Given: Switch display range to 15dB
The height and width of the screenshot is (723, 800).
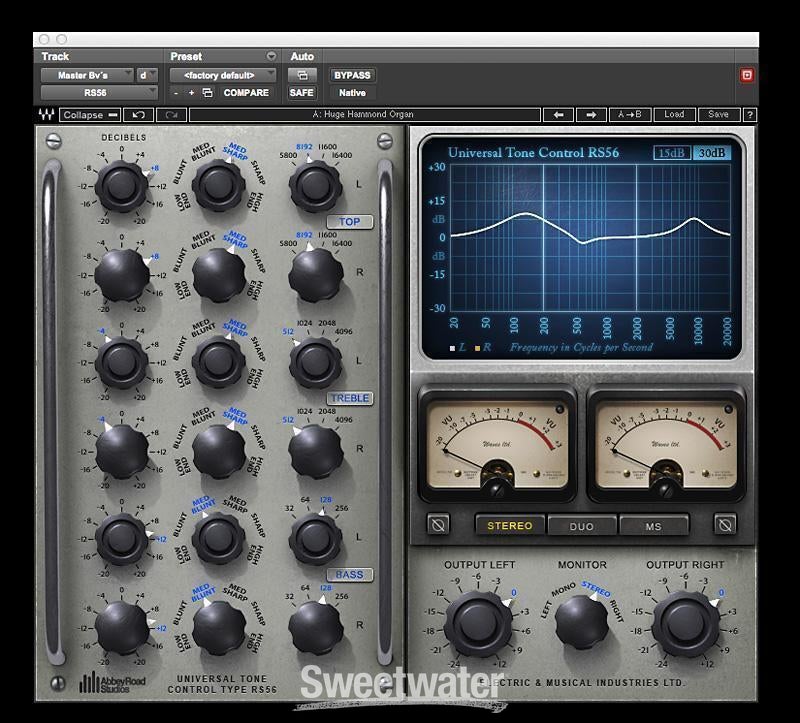Looking at the screenshot, I should point(672,153).
